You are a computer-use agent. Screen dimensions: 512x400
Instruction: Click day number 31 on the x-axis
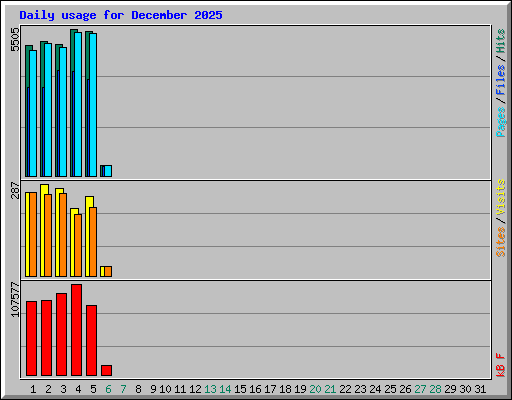[x=480, y=389]
